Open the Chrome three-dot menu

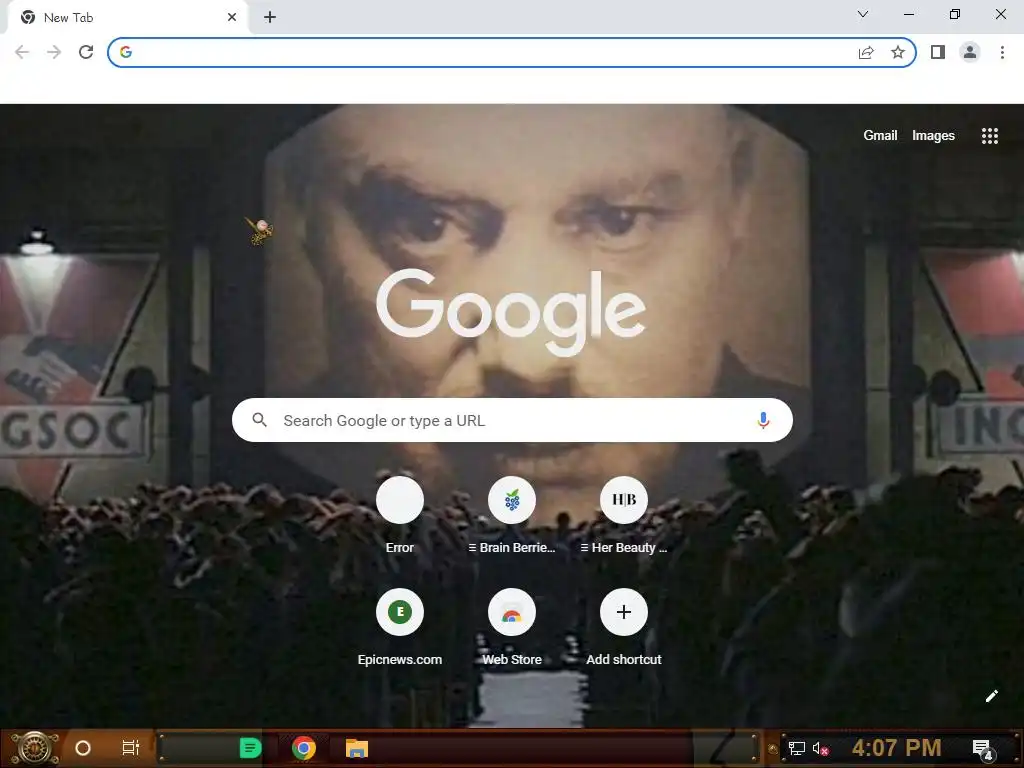1002,52
